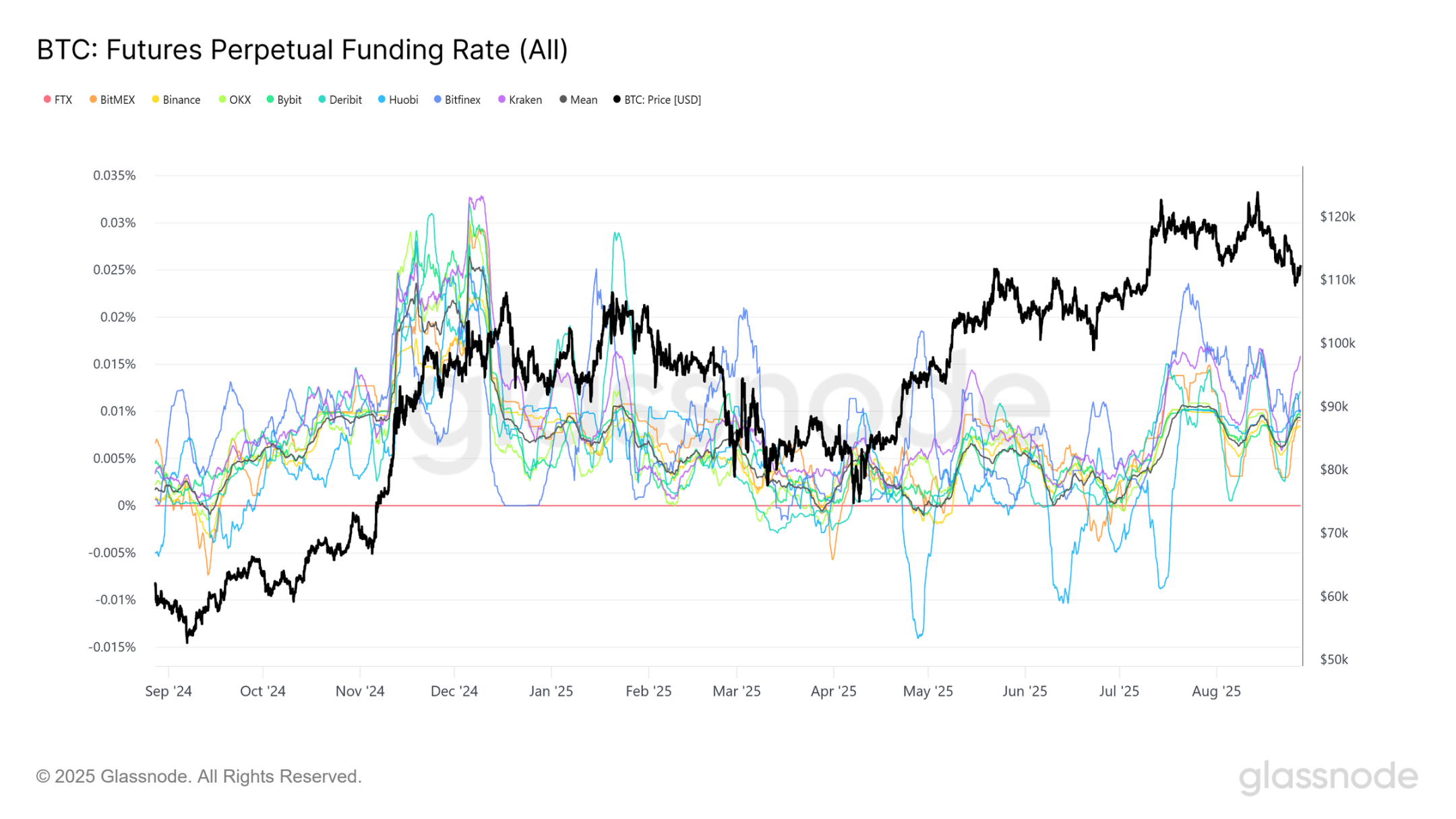Click the Dec '24 x-axis tick label
Viewport: 1456px width, 819px height.
tap(454, 691)
